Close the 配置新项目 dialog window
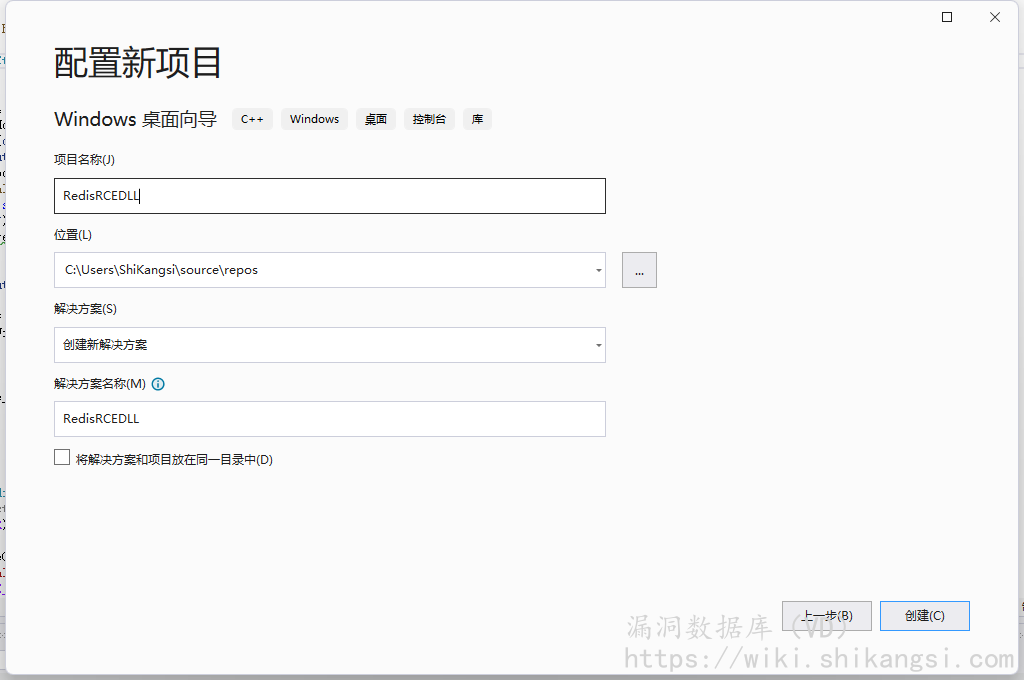 (995, 17)
